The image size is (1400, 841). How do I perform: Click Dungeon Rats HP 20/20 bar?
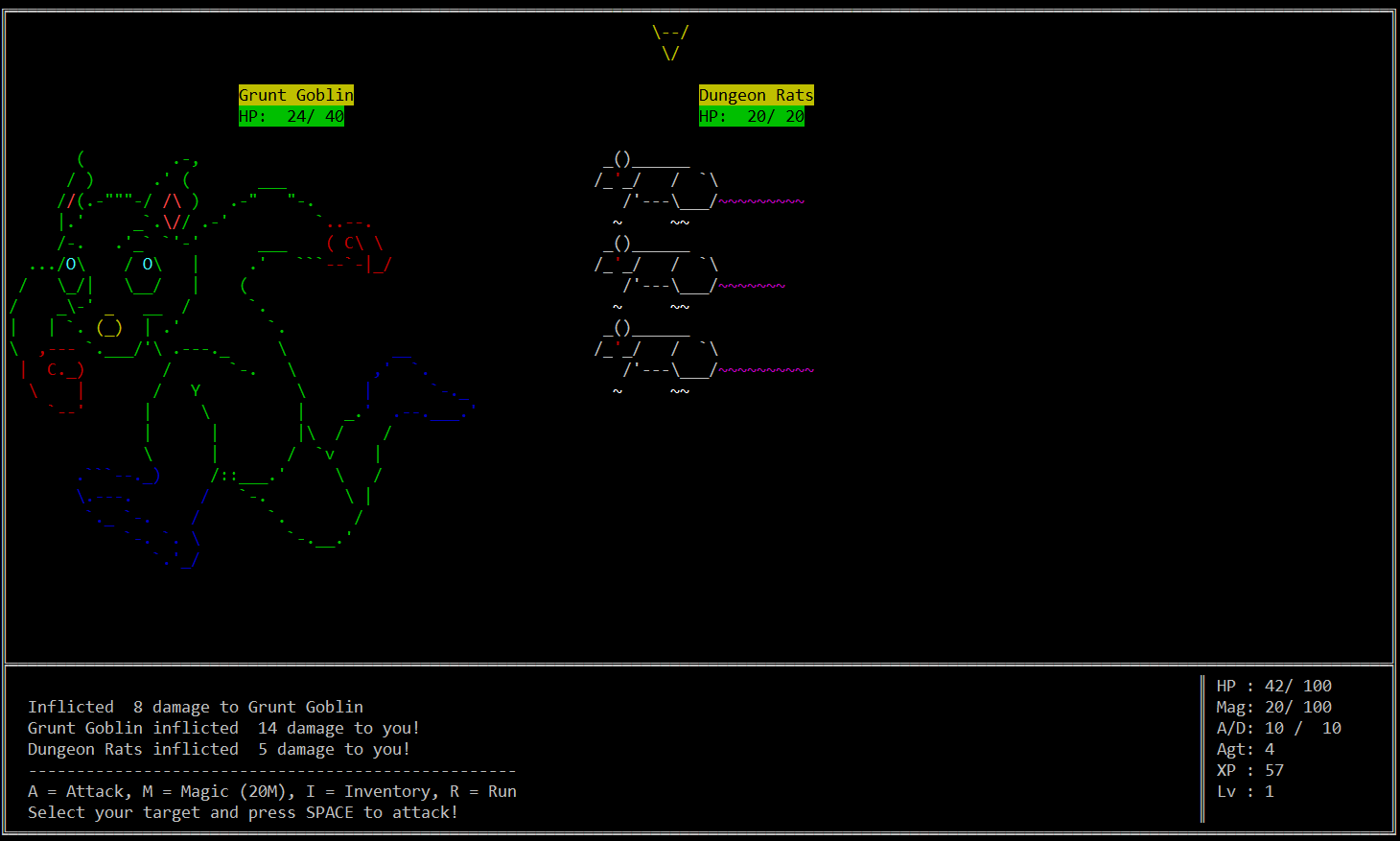[752, 116]
